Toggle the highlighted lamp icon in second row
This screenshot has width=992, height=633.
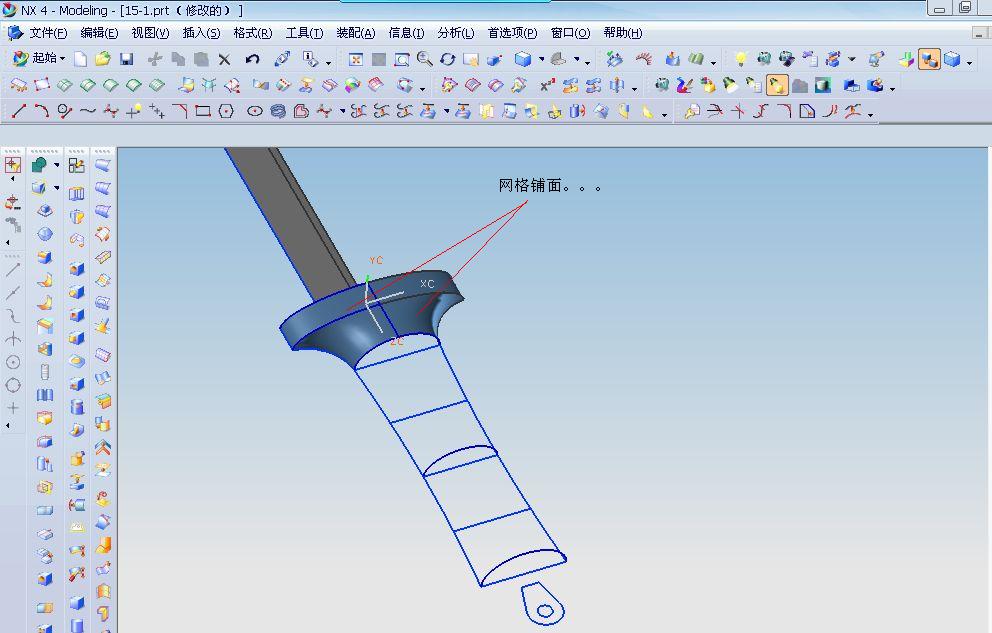coord(777,85)
